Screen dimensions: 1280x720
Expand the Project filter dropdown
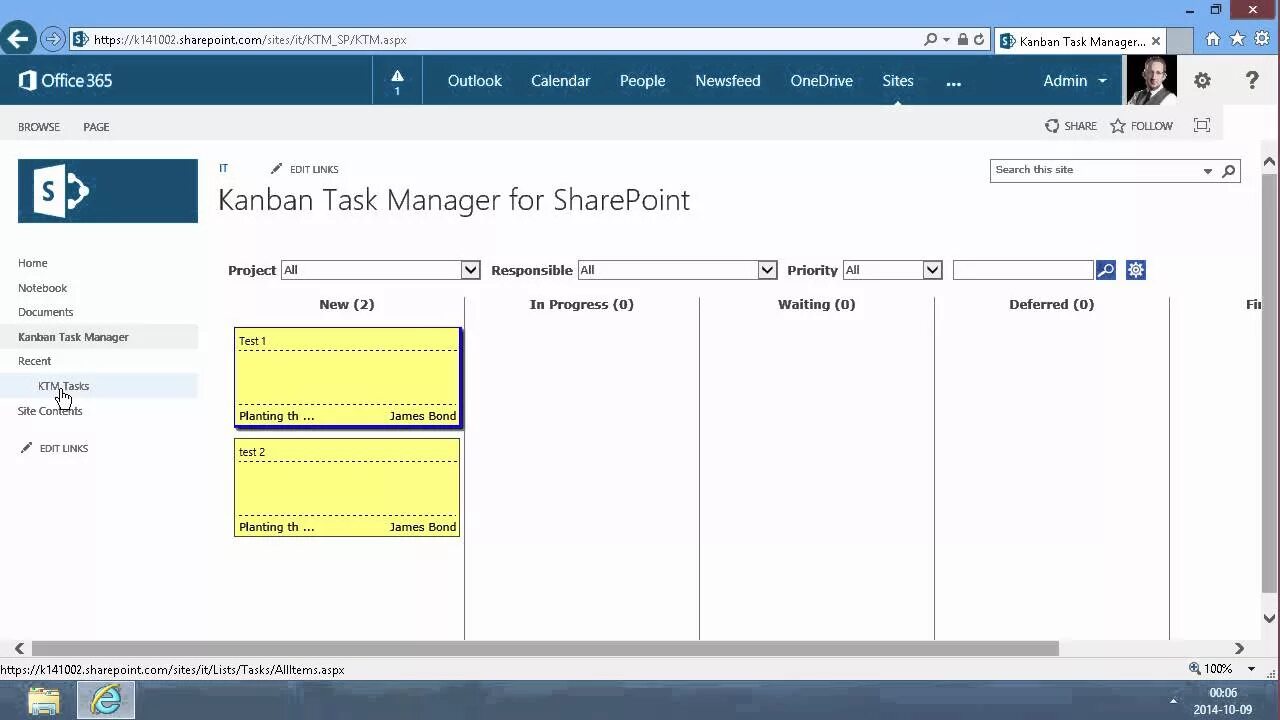[x=470, y=270]
